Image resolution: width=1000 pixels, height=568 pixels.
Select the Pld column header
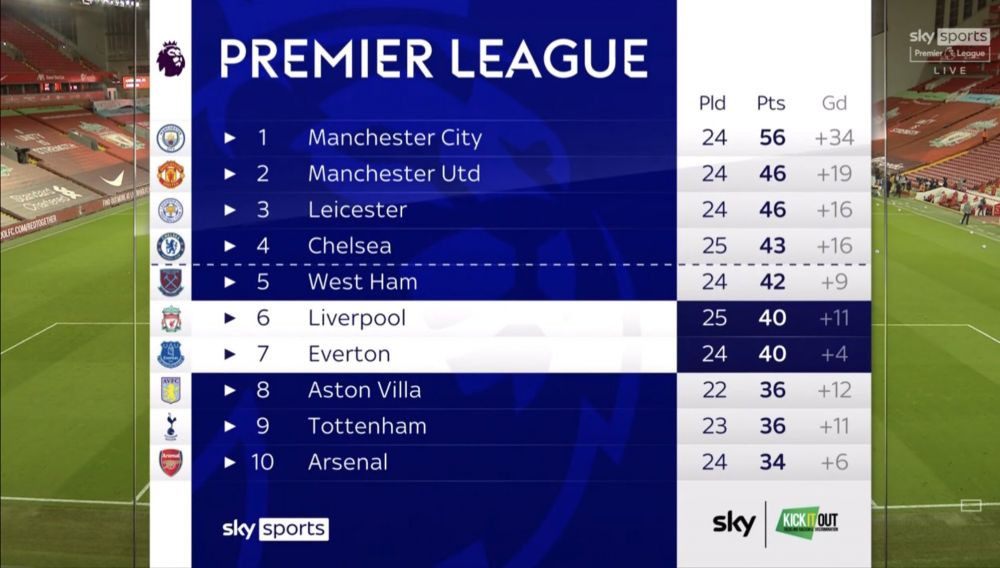click(x=714, y=104)
